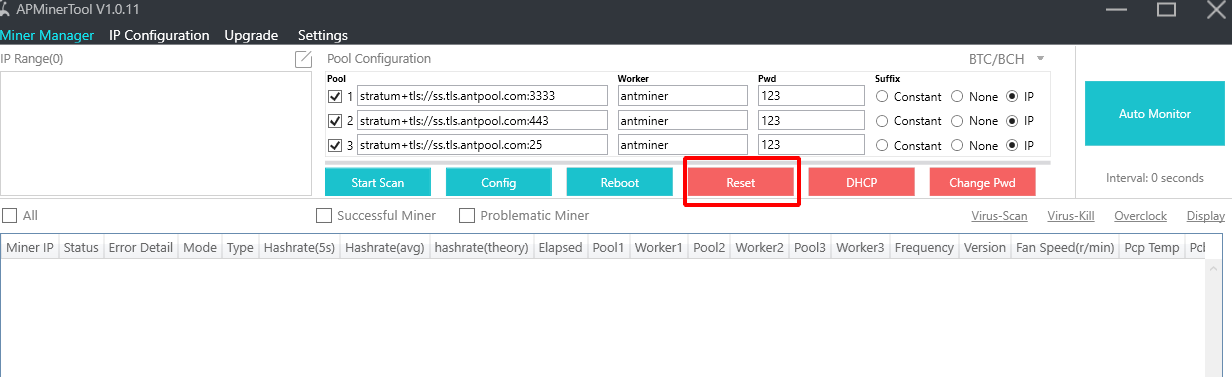Viewport: 1232px width, 377px height.
Task: Click the IP Range edit pencil icon
Action: (303, 59)
